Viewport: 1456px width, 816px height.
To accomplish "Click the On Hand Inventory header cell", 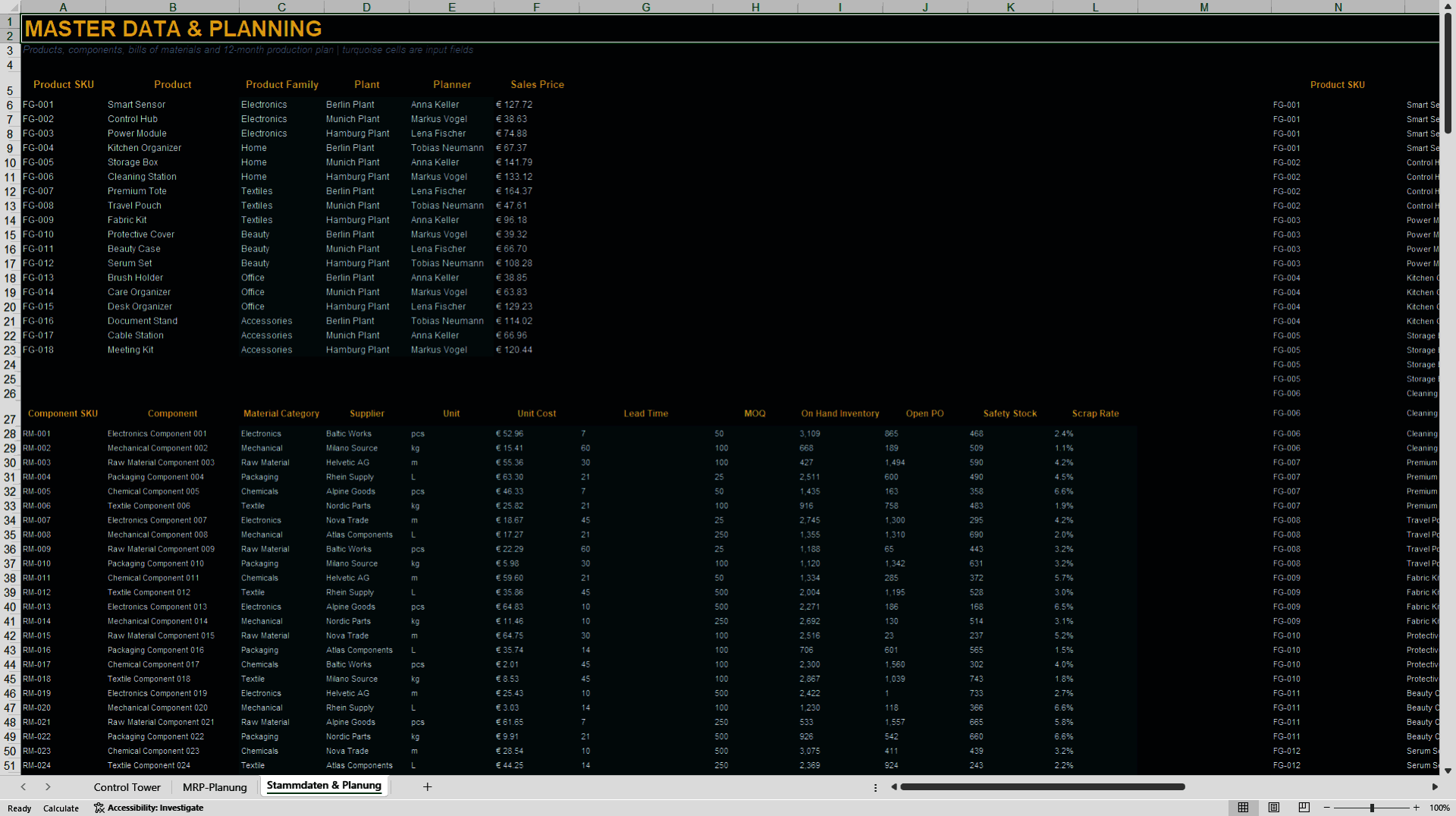I will pos(839,413).
